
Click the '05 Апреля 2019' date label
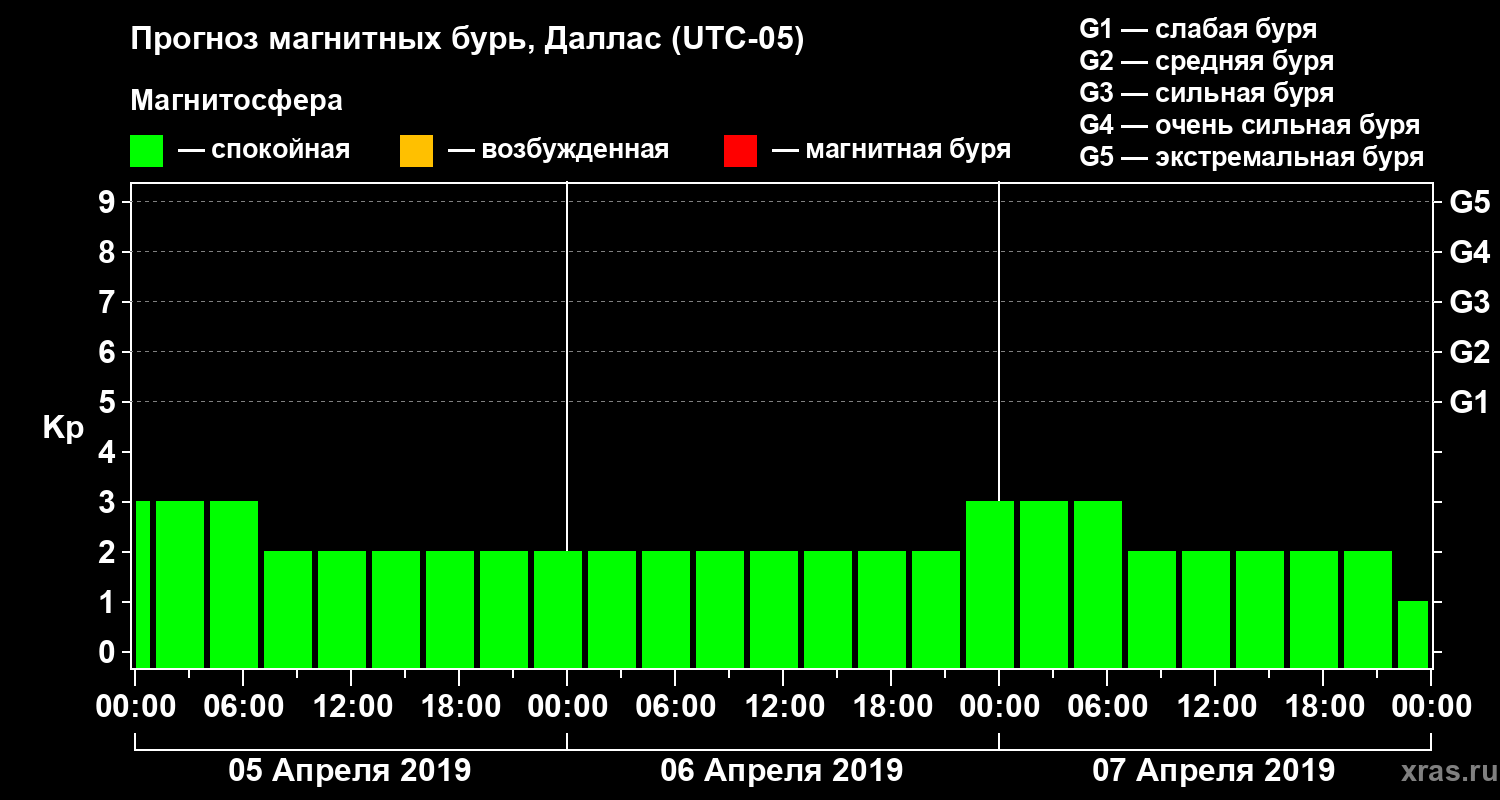click(x=350, y=771)
